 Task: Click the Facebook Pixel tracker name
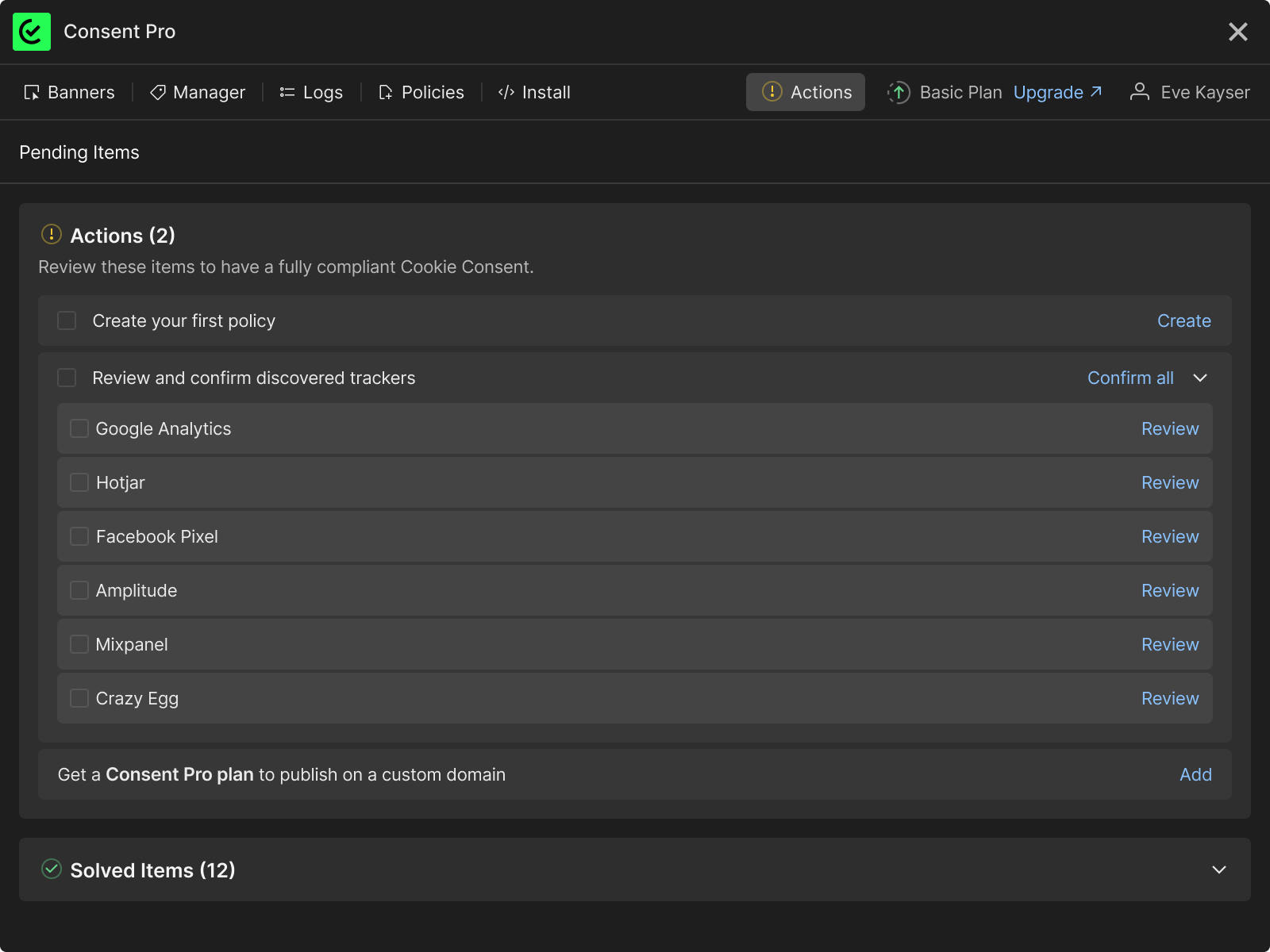[157, 536]
